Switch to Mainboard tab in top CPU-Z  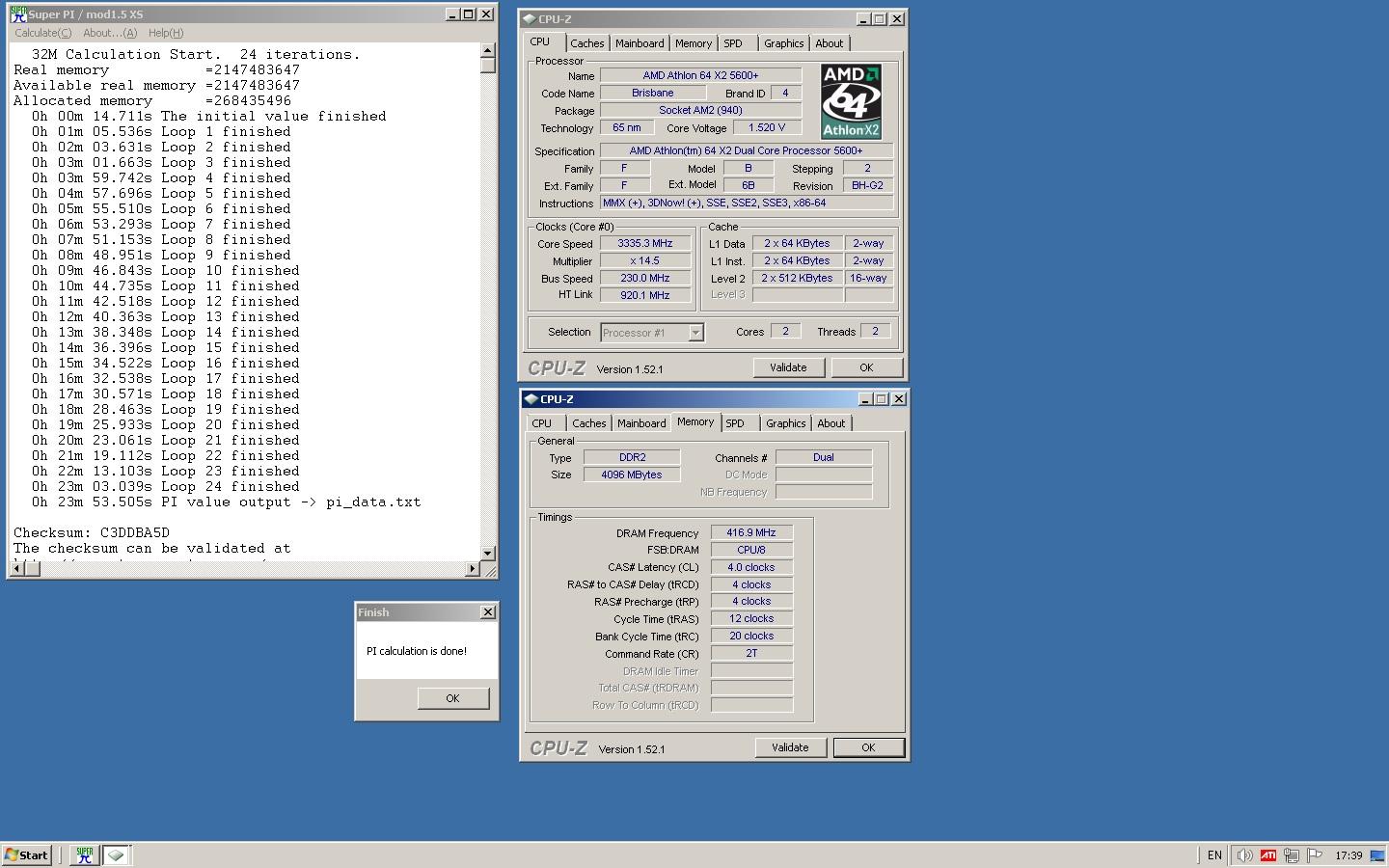(640, 43)
